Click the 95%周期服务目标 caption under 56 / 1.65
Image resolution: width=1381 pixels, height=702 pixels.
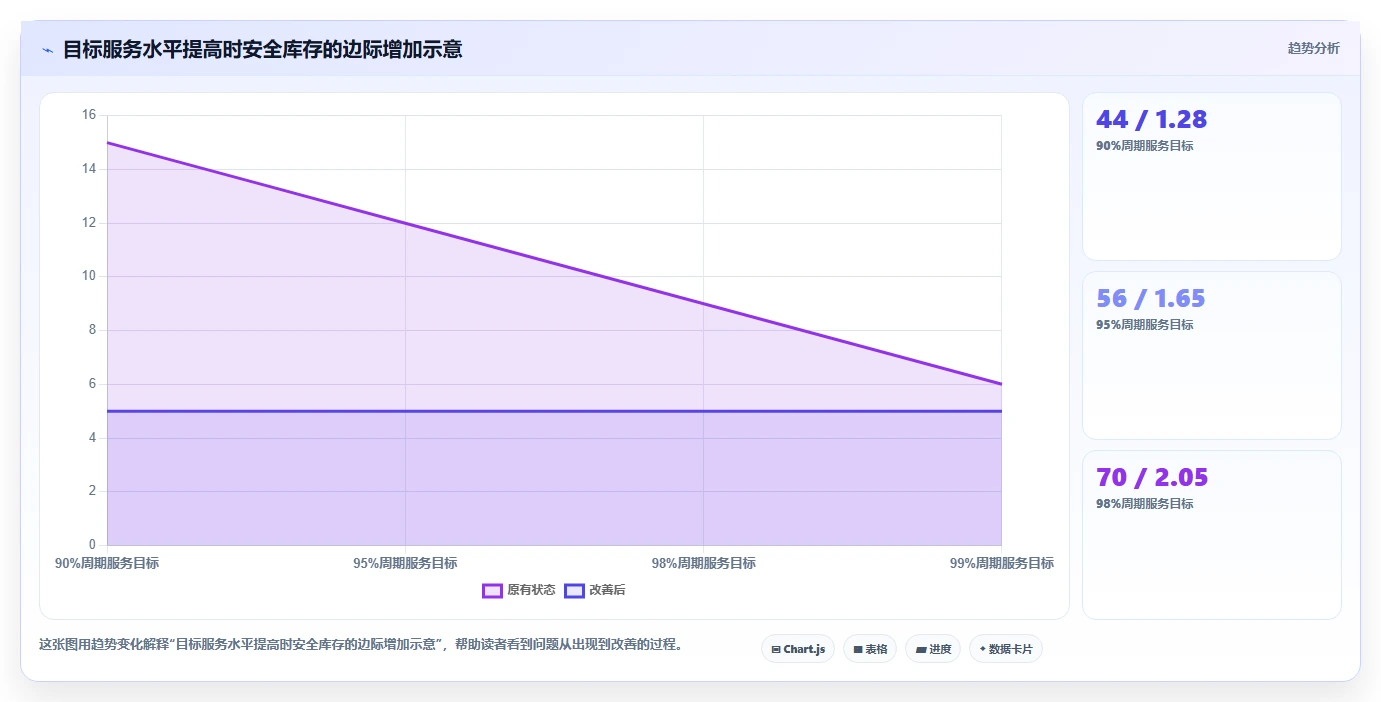pyautogui.click(x=1144, y=325)
